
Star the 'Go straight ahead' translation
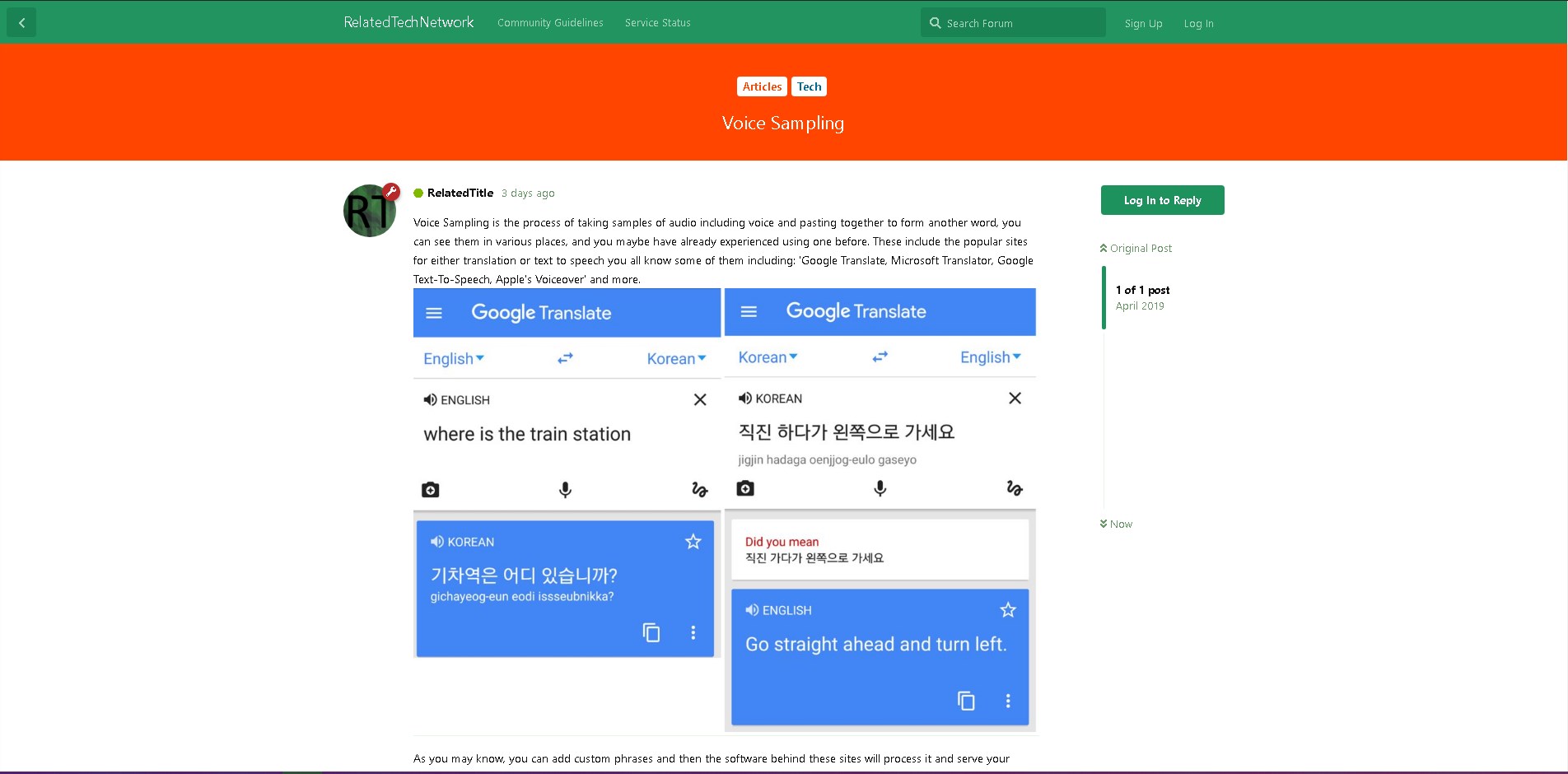tap(1008, 609)
